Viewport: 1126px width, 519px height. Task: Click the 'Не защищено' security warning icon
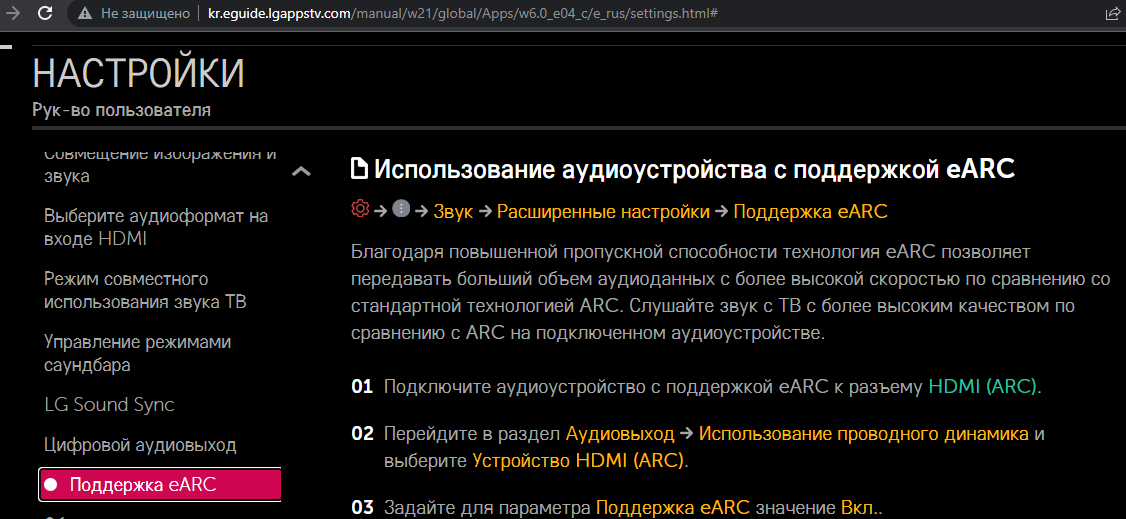pyautogui.click(x=85, y=14)
